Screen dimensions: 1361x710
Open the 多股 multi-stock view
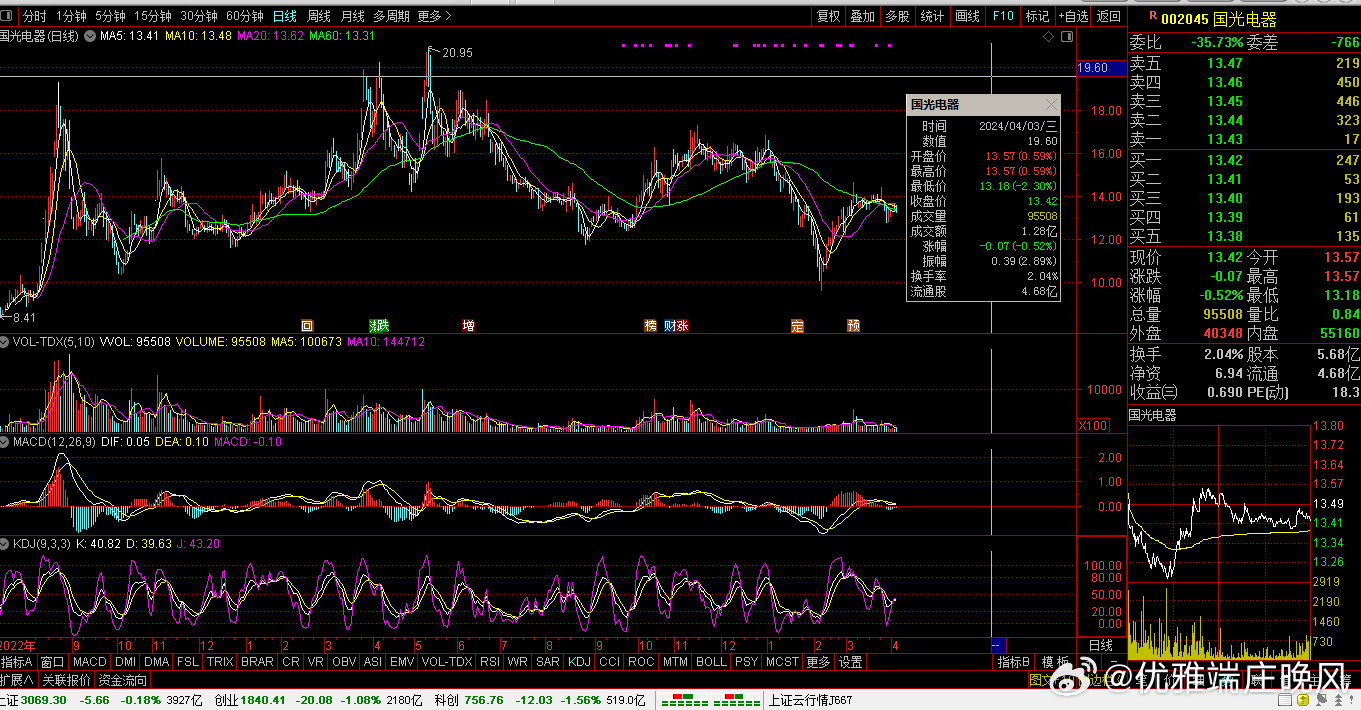coord(897,16)
